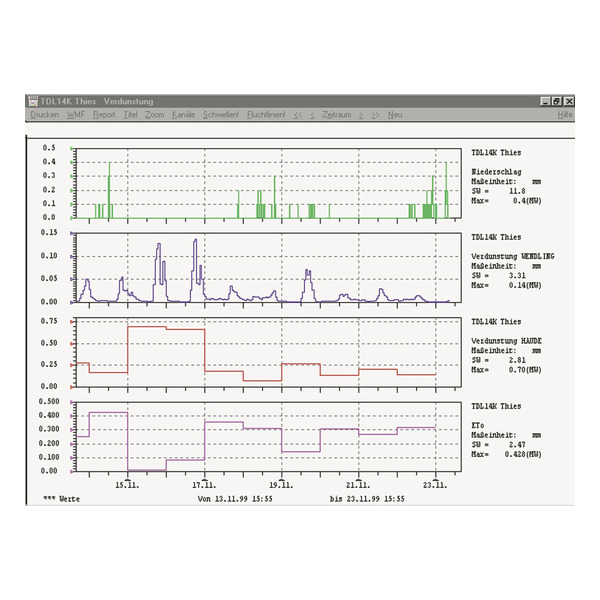Image resolution: width=600 pixels, height=600 pixels.
Task: Open the Kanäle channel menu
Action: [x=184, y=115]
